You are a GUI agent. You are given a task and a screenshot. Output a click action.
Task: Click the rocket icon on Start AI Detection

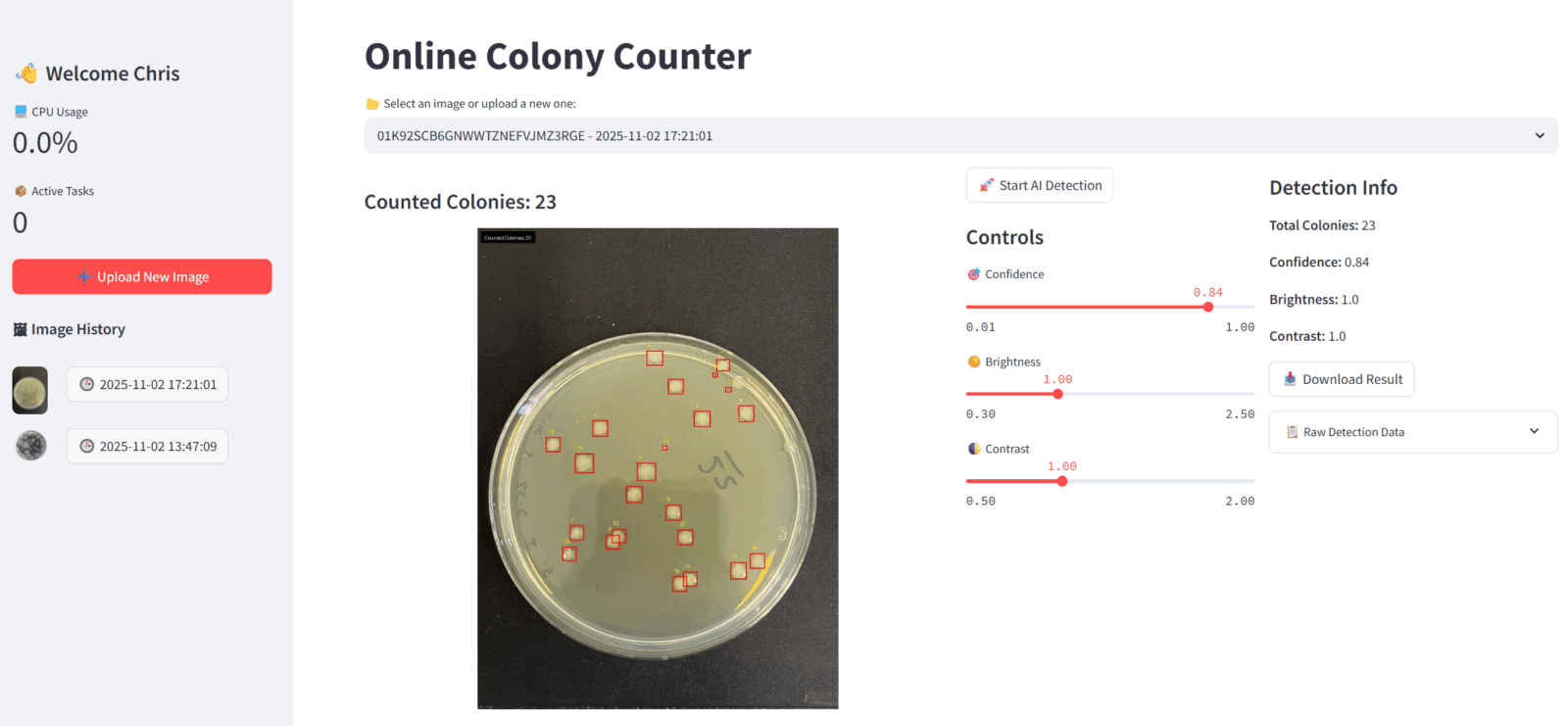[986, 185]
